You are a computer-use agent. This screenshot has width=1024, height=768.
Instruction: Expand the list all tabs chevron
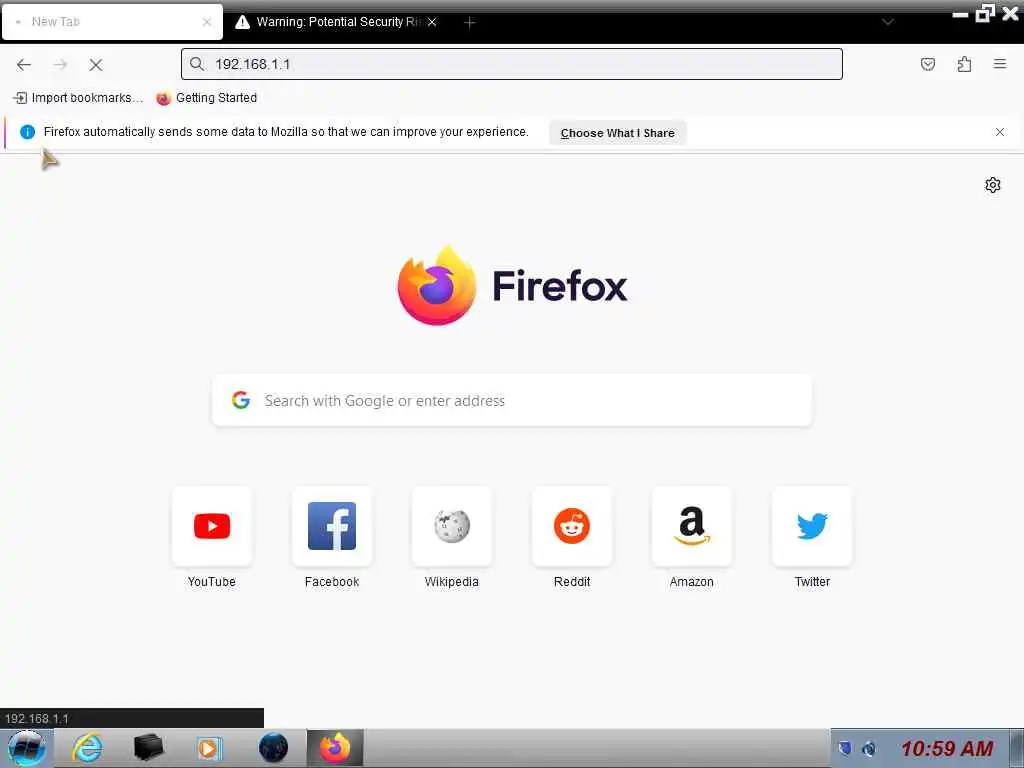pyautogui.click(x=888, y=22)
